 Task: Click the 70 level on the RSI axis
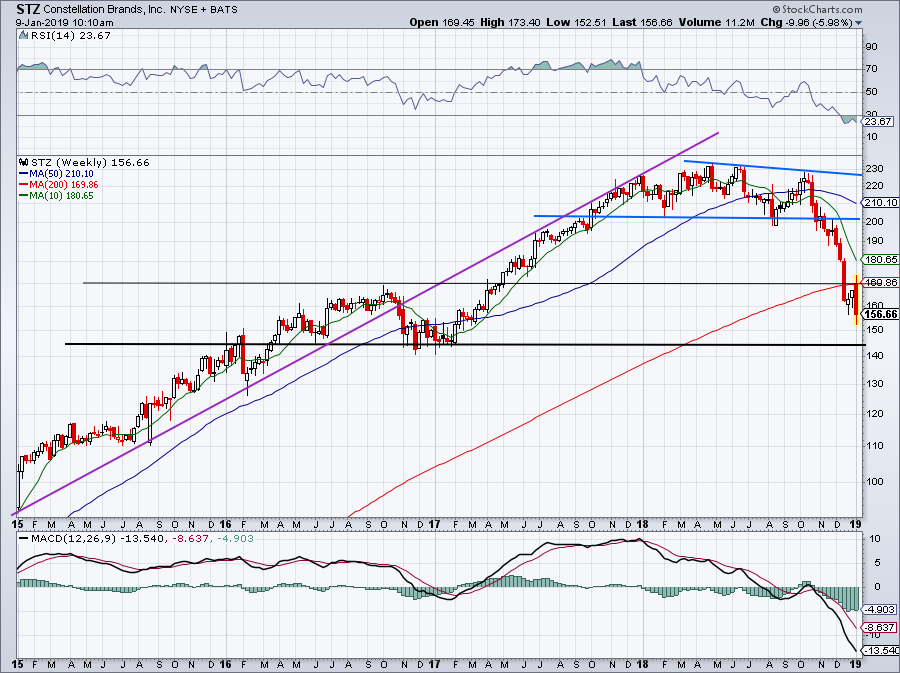coord(871,69)
